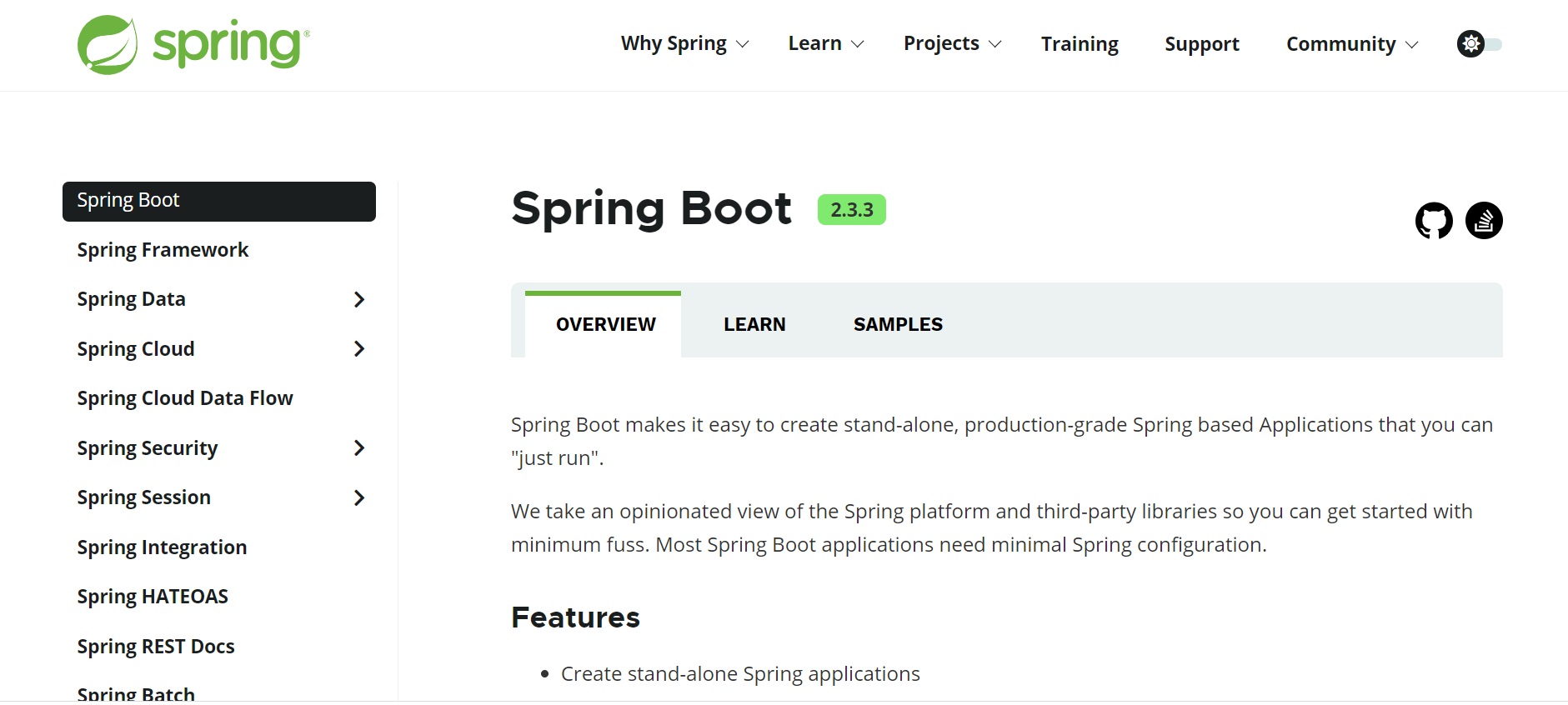Screen dimensions: 1568x705
Task: Expand the Spring Session submenu chevron
Action: (x=359, y=498)
